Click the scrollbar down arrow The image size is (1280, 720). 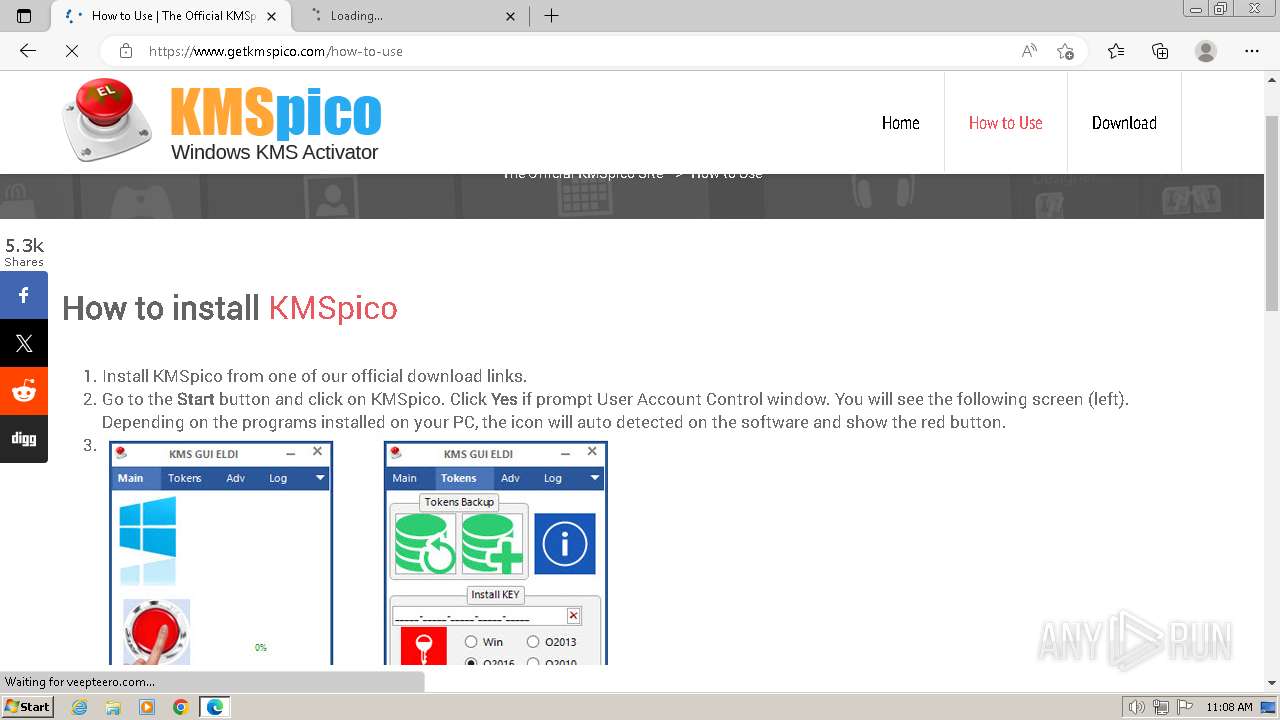pos(1272,683)
